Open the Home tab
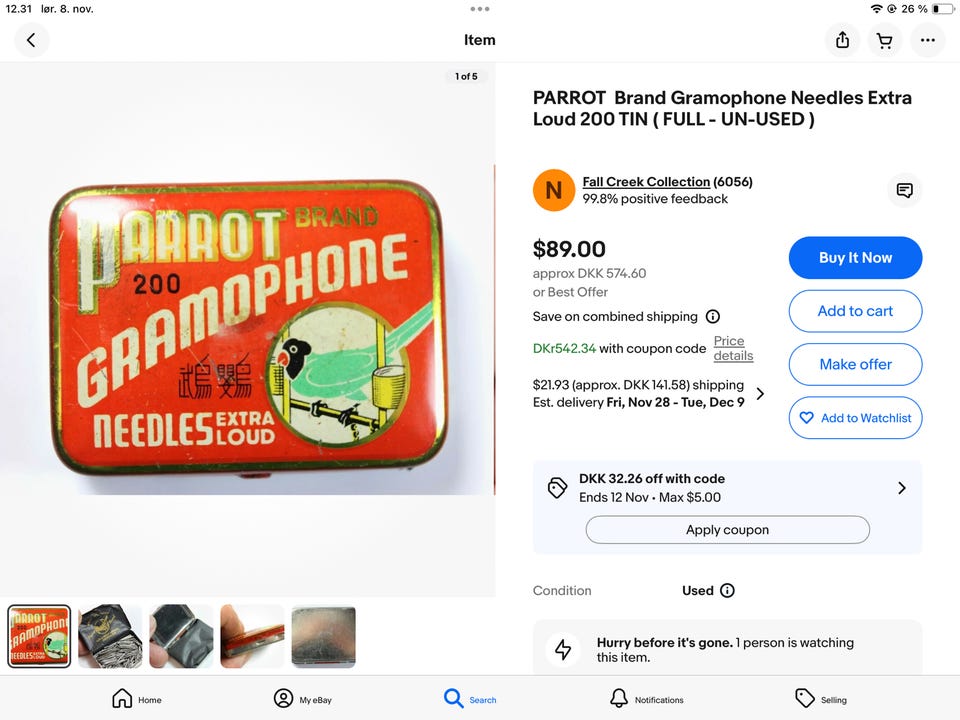 [136, 699]
